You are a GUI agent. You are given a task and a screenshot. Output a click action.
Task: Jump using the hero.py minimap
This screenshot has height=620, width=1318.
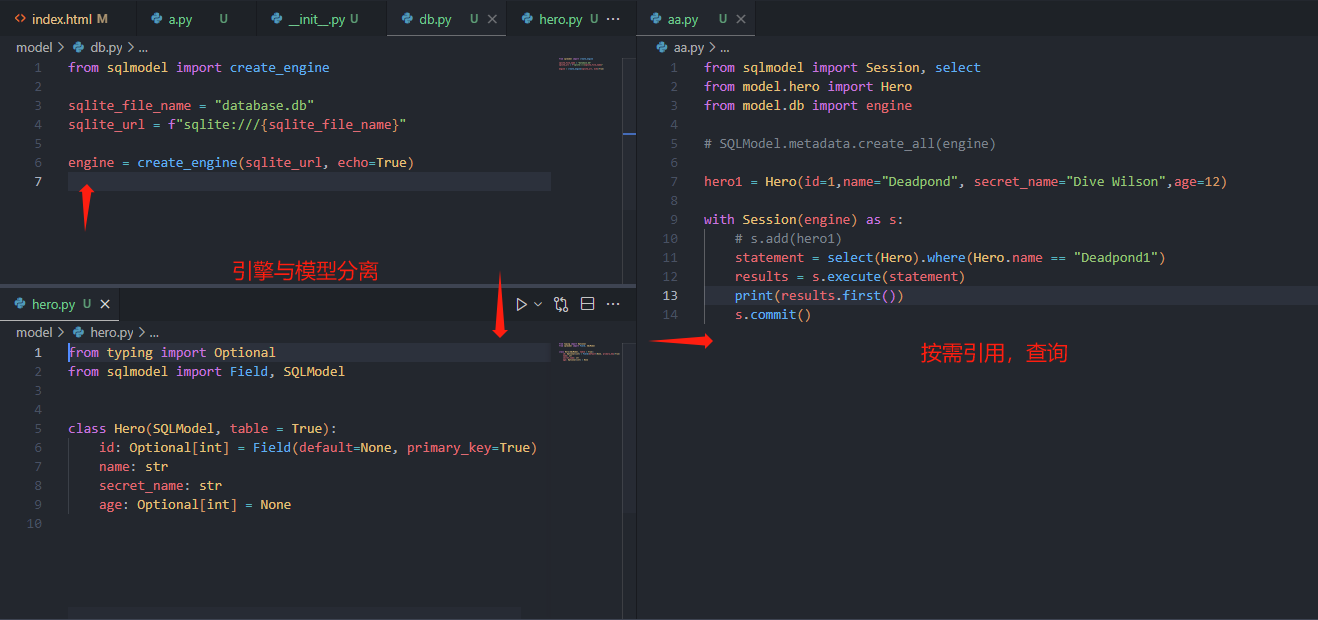coord(589,354)
